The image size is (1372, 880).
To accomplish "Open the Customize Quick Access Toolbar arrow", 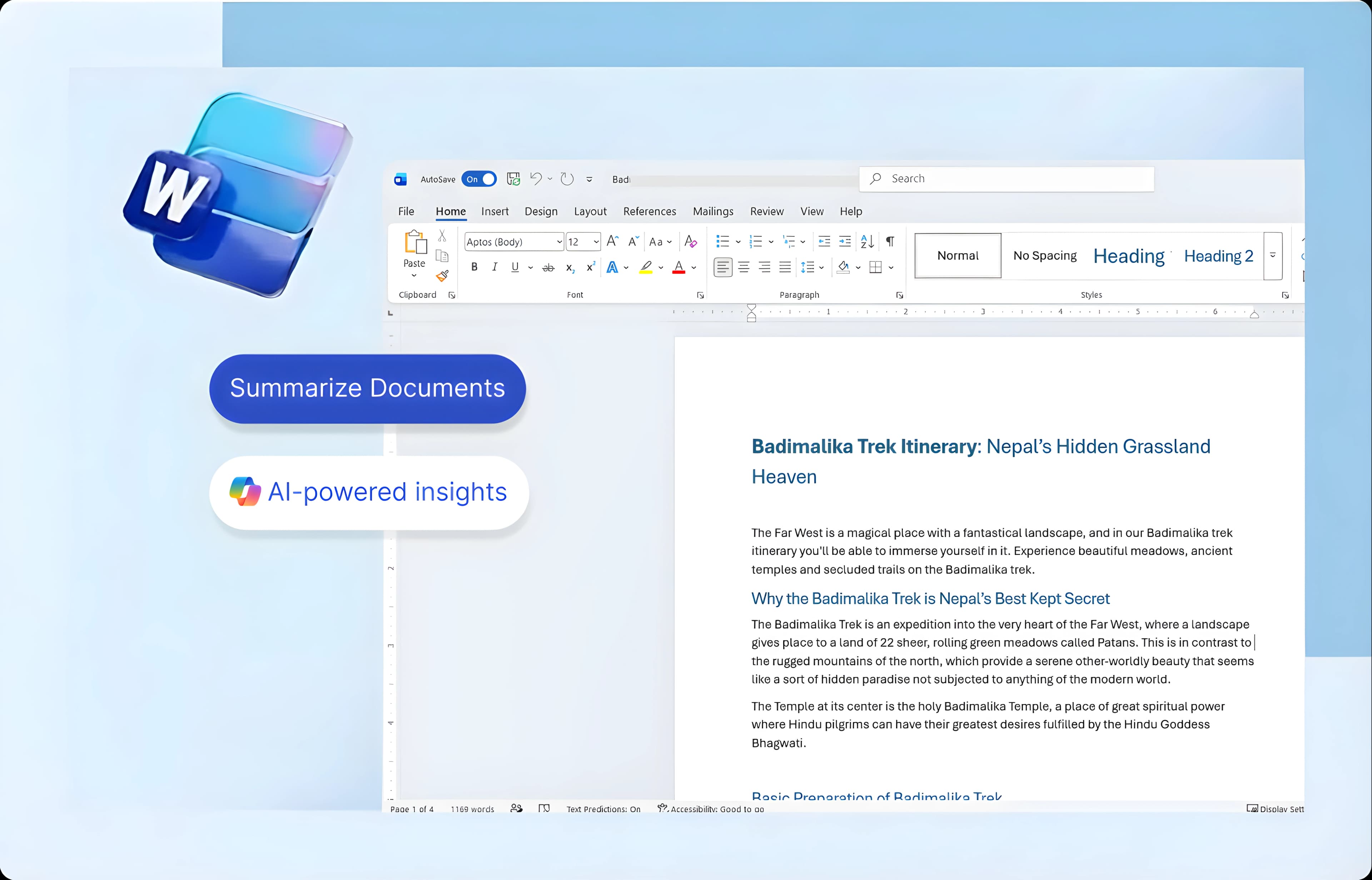I will click(589, 179).
